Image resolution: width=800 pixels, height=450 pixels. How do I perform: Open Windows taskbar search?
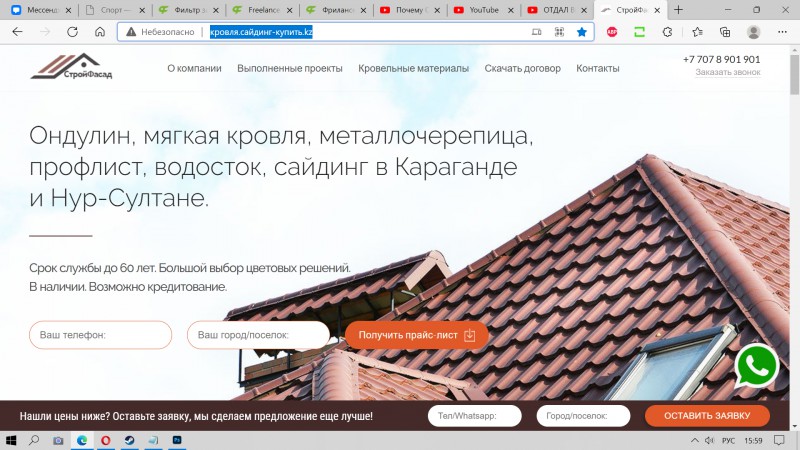(x=34, y=440)
